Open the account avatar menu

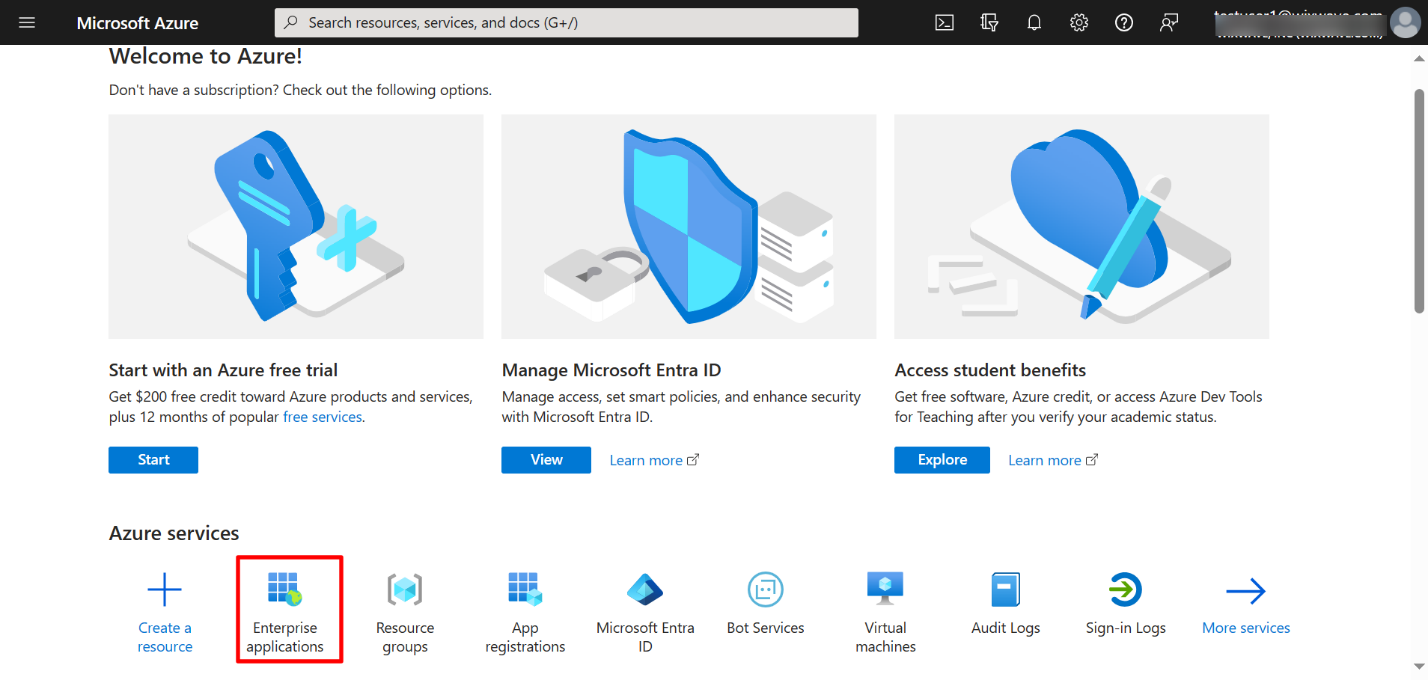coord(1404,22)
